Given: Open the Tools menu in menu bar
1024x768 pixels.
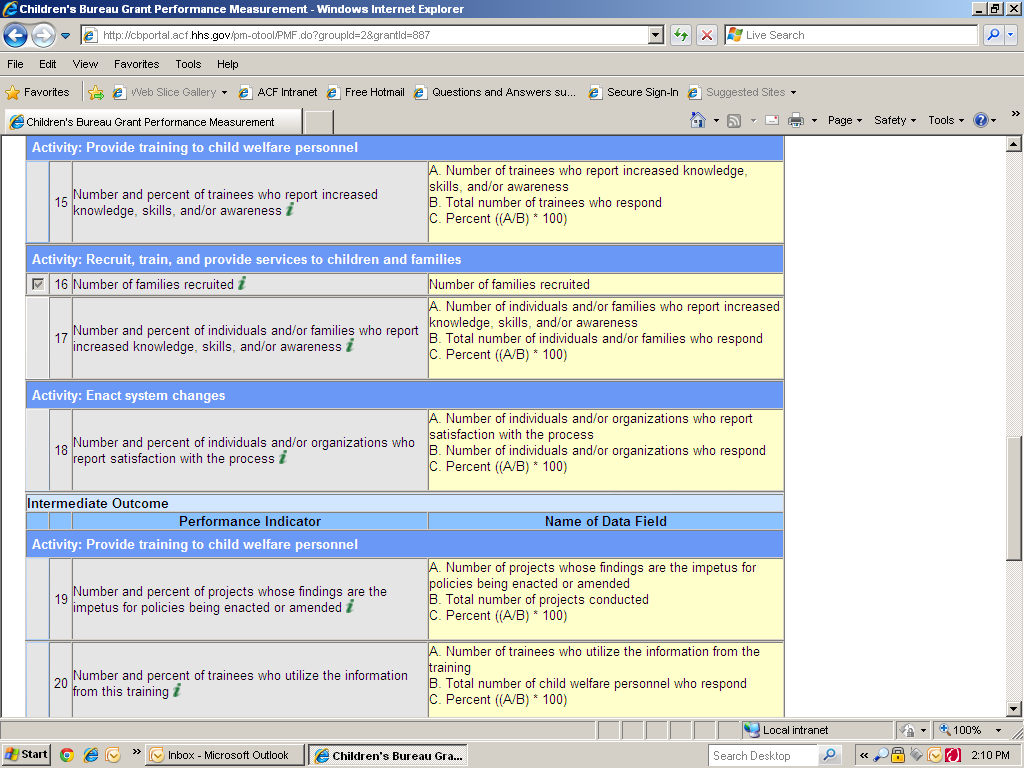Looking at the screenshot, I should coord(188,64).
